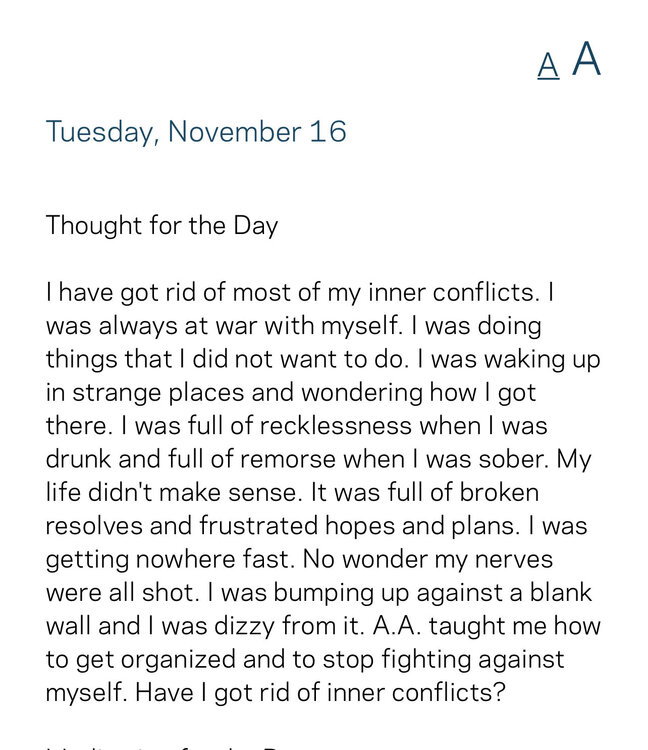Tap the small A to decrease text size
This screenshot has height=750, width=648.
pyautogui.click(x=548, y=66)
